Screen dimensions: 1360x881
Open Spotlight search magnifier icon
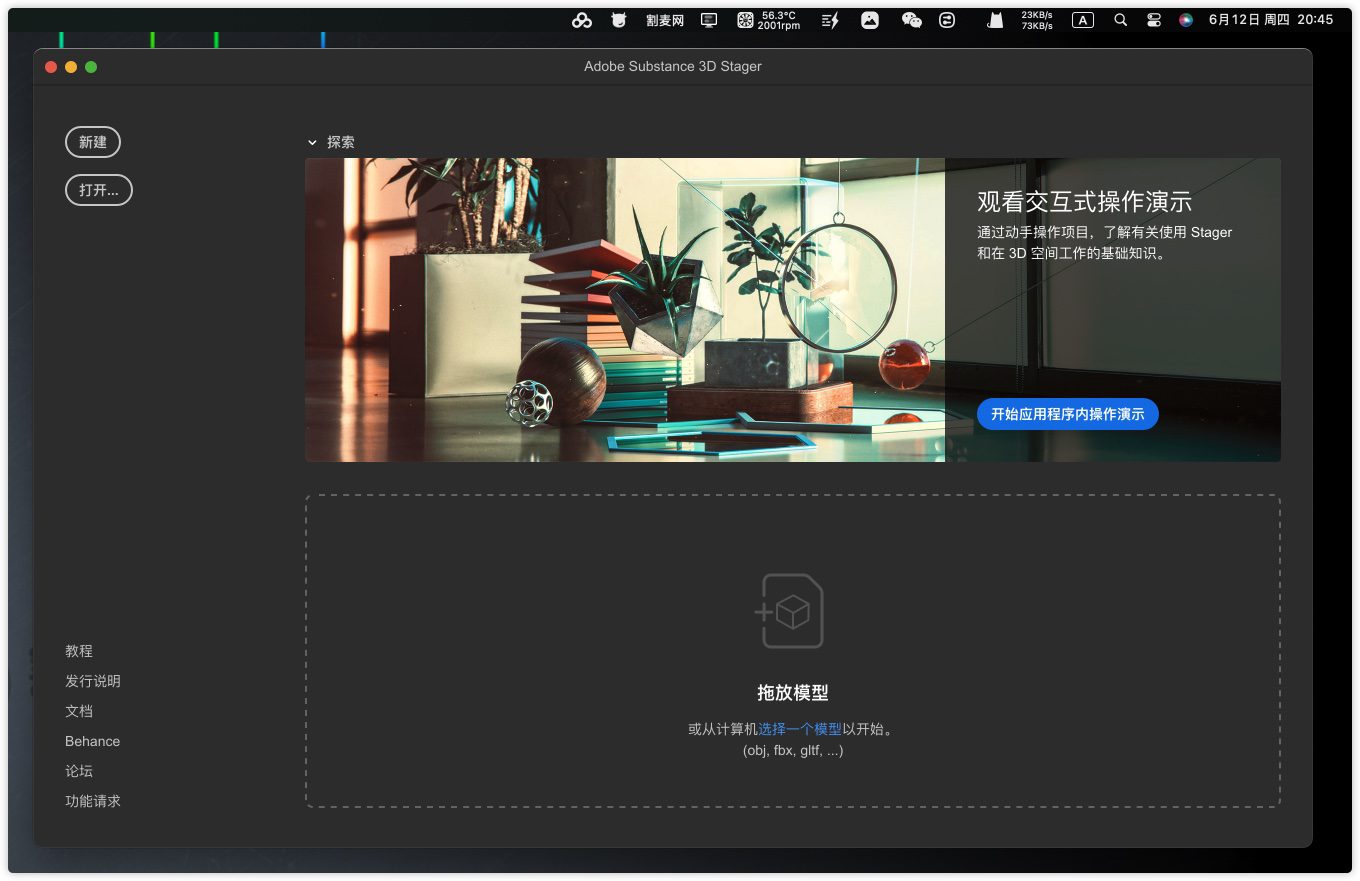point(1121,20)
